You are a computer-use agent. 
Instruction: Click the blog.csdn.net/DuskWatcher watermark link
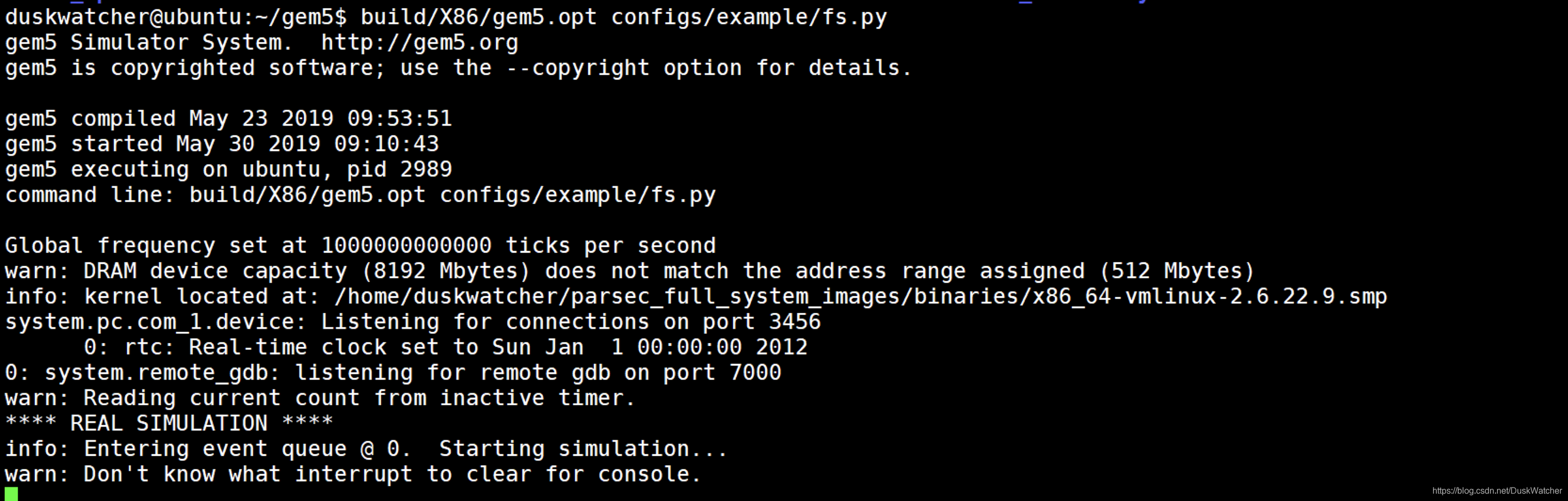click(1497, 491)
